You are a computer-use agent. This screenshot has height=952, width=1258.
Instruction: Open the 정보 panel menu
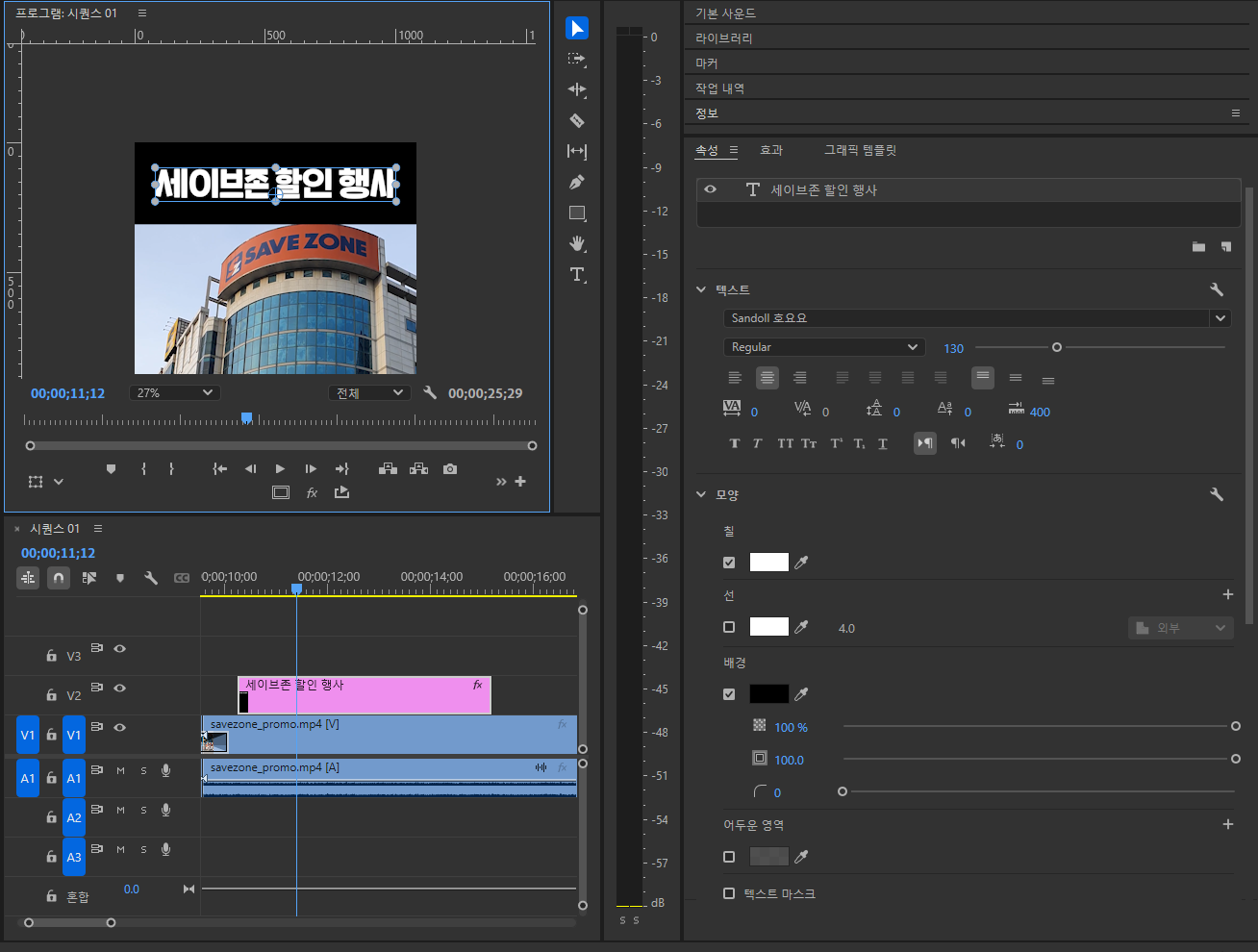pos(1236,113)
